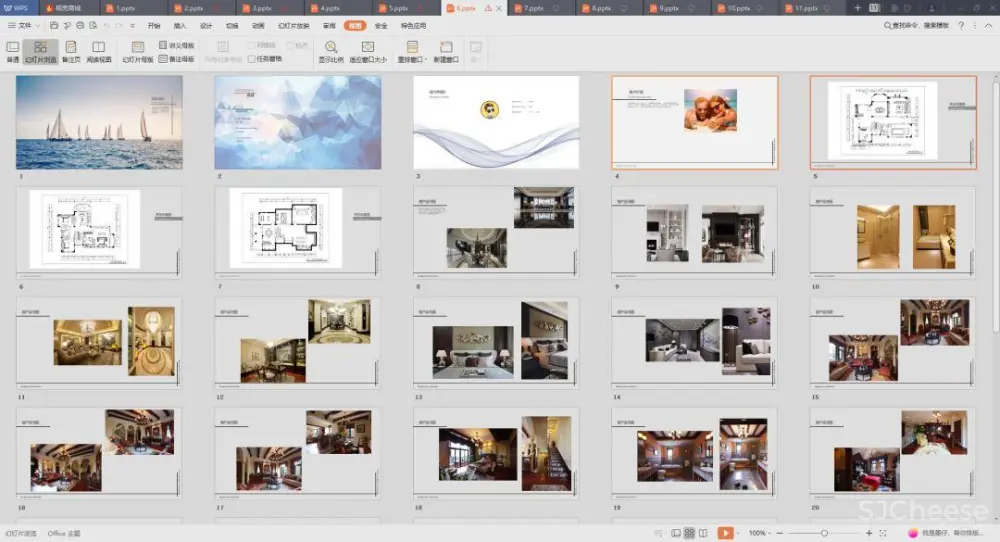
Task: Enable the Task Pane (任务窗格) checkbox
Action: tap(252, 59)
